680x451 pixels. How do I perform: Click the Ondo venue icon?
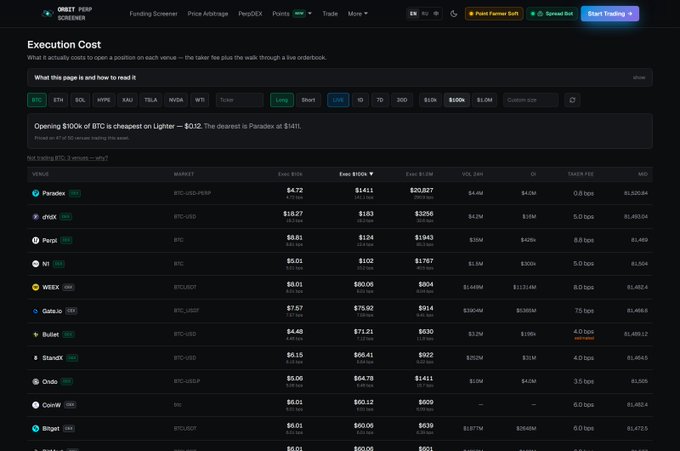(36, 382)
